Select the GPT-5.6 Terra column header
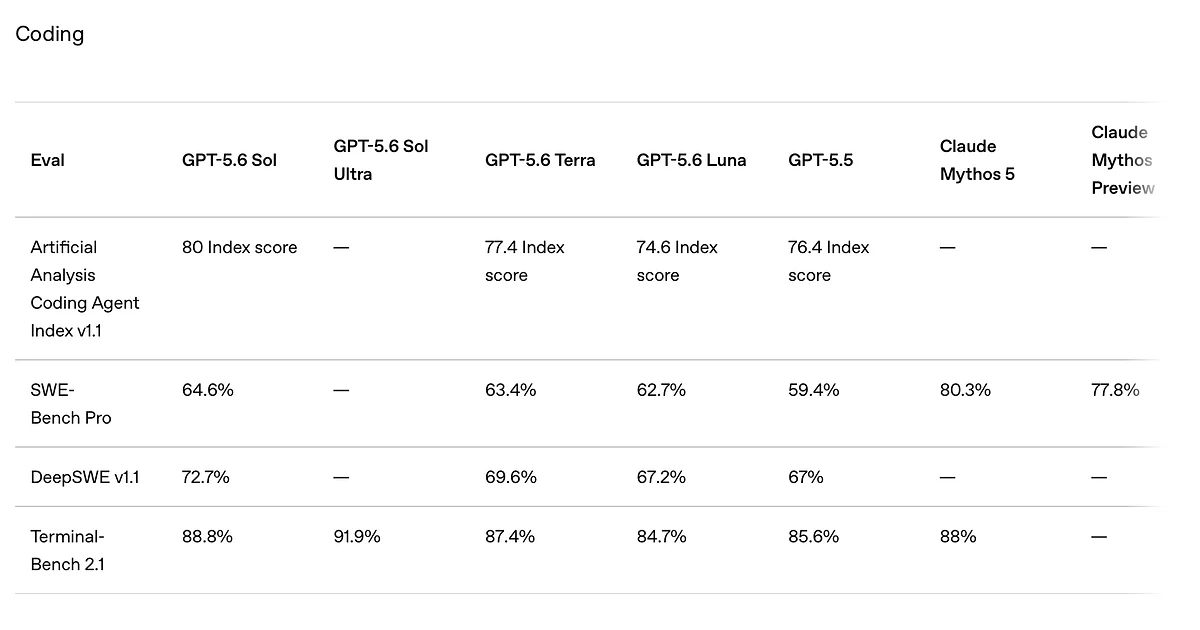 tap(540, 160)
